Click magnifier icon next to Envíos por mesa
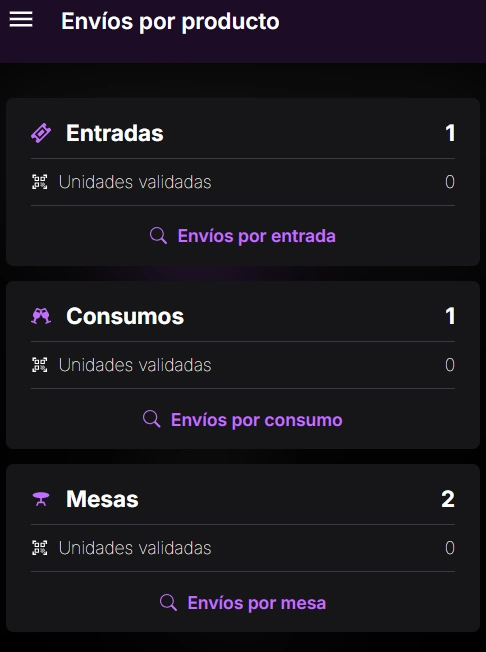Image resolution: width=486 pixels, height=652 pixels. tap(168, 602)
